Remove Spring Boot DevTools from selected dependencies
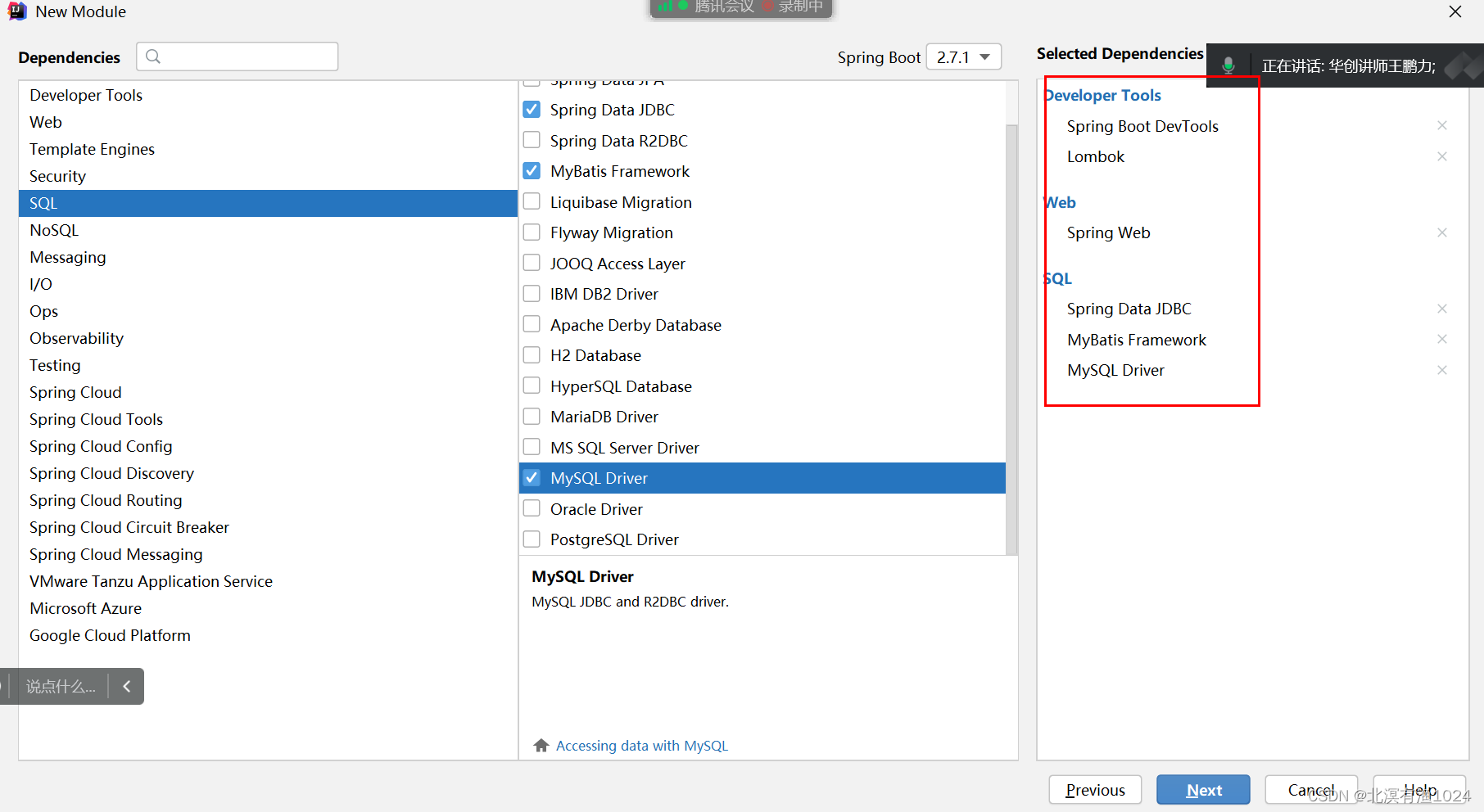Screen dimensions: 1484x812 pyautogui.click(x=1442, y=125)
